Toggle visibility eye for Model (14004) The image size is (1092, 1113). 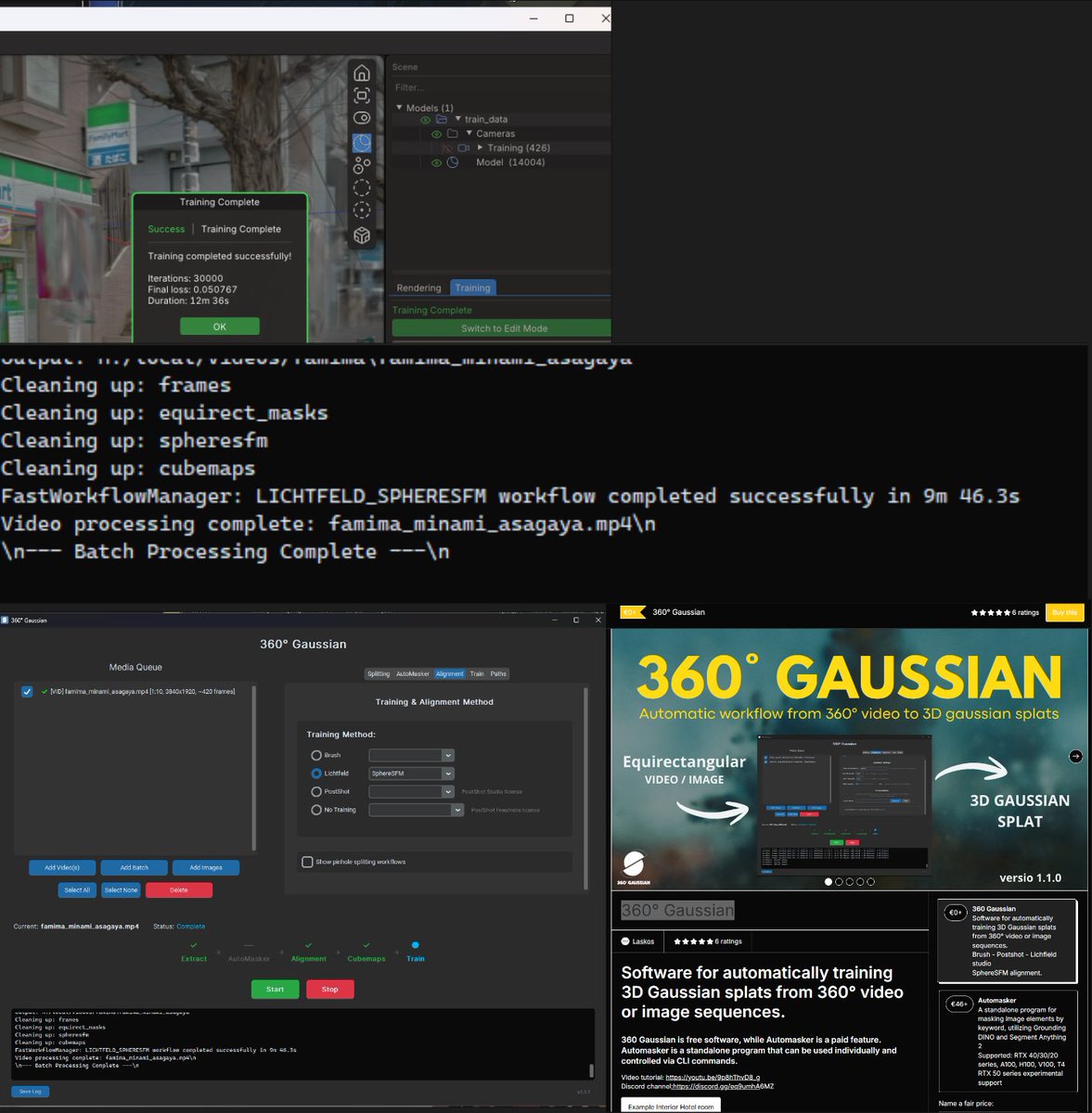[436, 162]
